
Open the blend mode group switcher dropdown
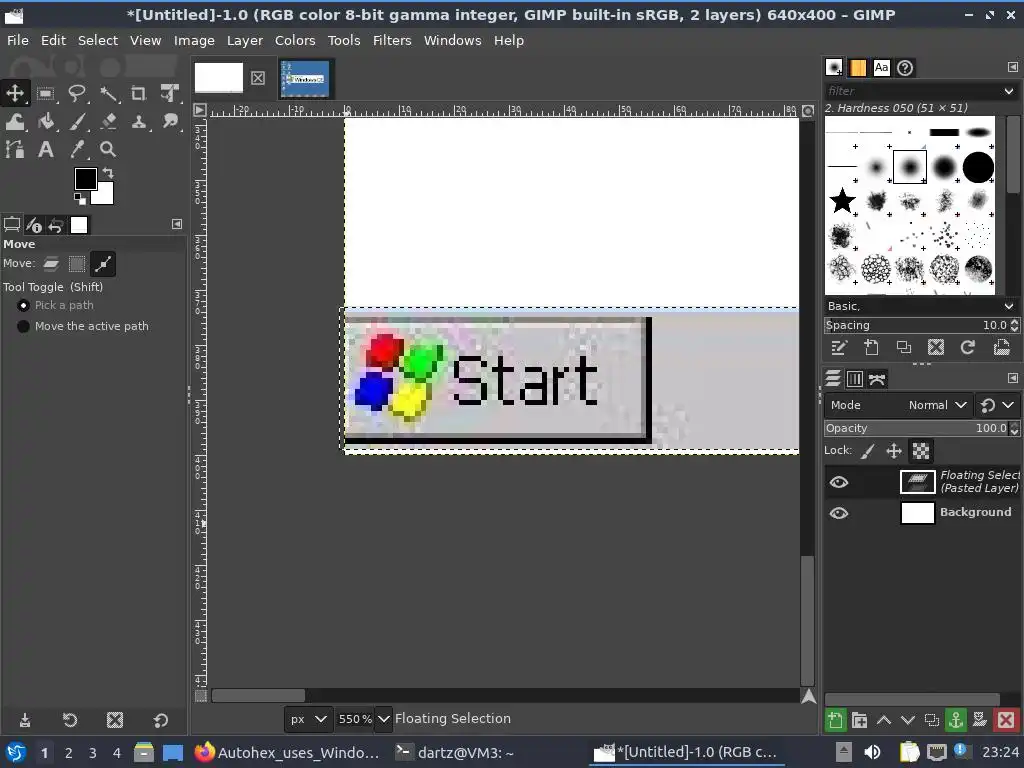click(997, 406)
